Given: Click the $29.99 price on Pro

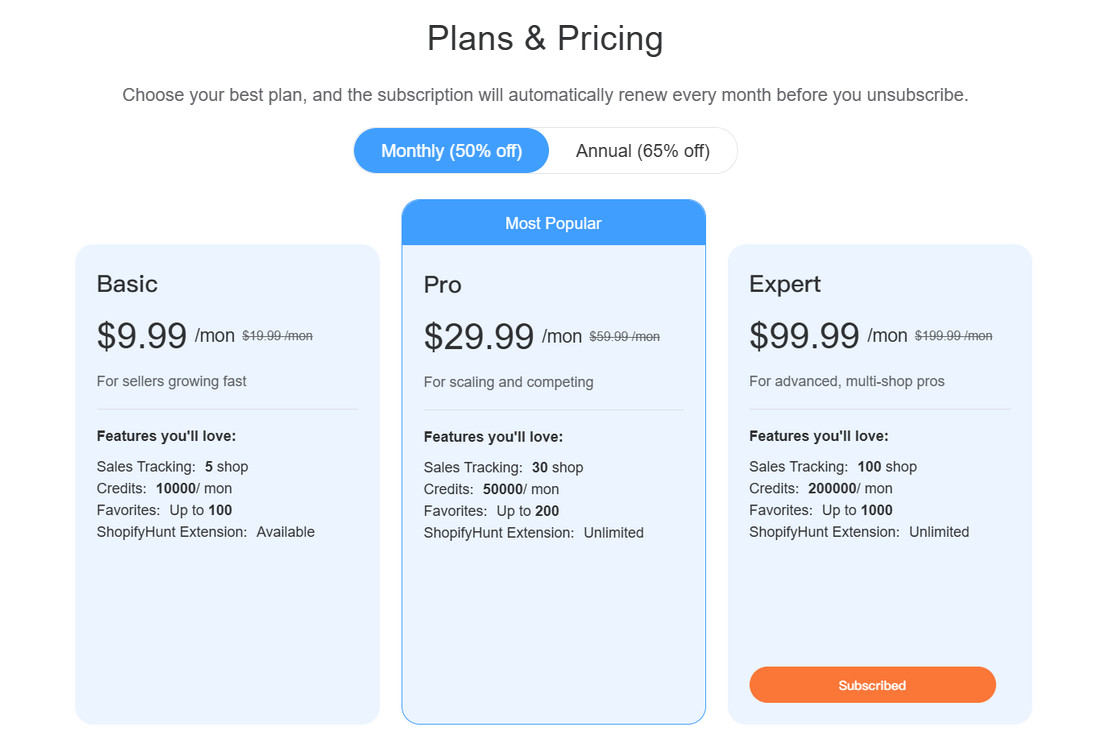Looking at the screenshot, I should (x=479, y=337).
